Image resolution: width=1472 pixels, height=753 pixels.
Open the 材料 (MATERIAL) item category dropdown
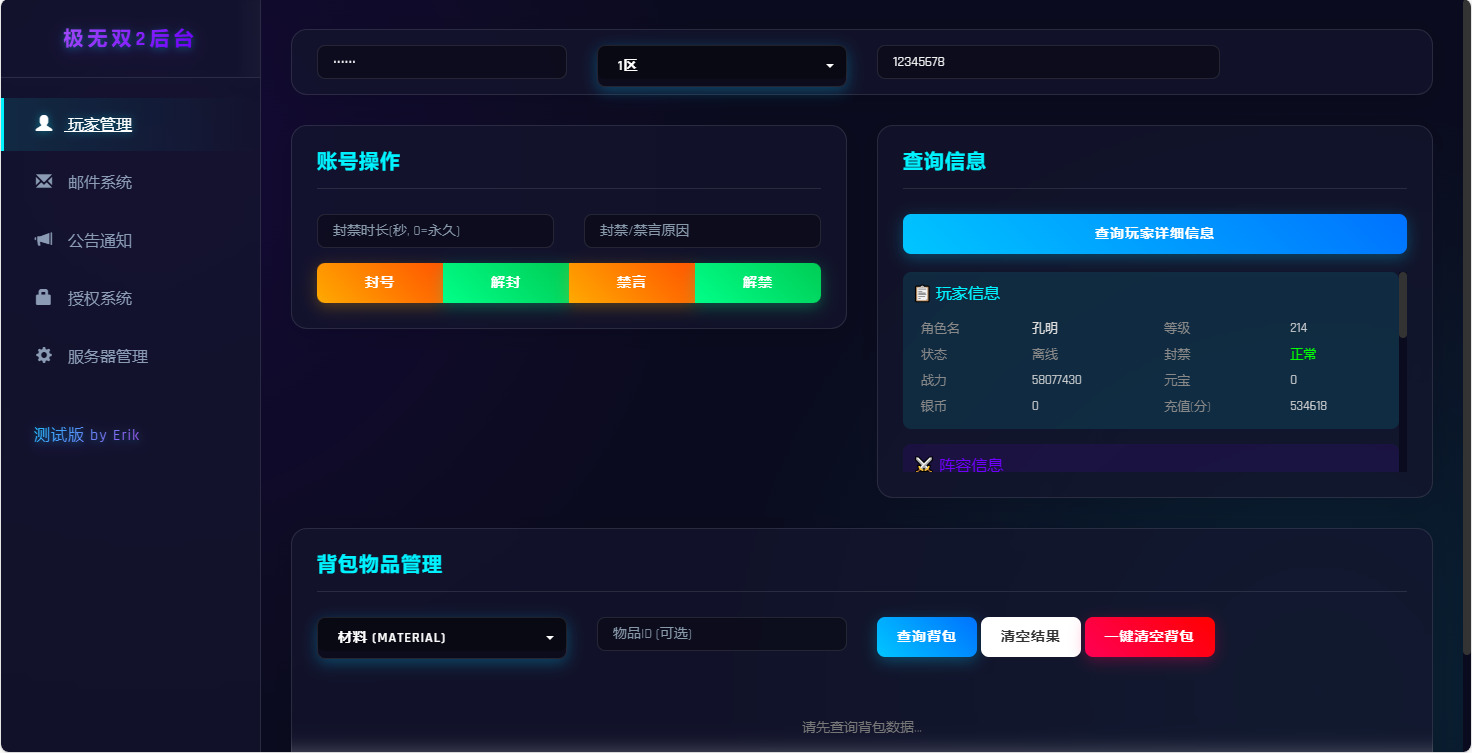(441, 637)
